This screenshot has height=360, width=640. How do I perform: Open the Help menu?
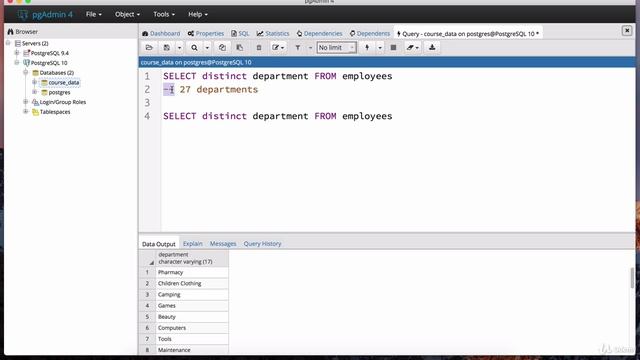[x=198, y=14]
